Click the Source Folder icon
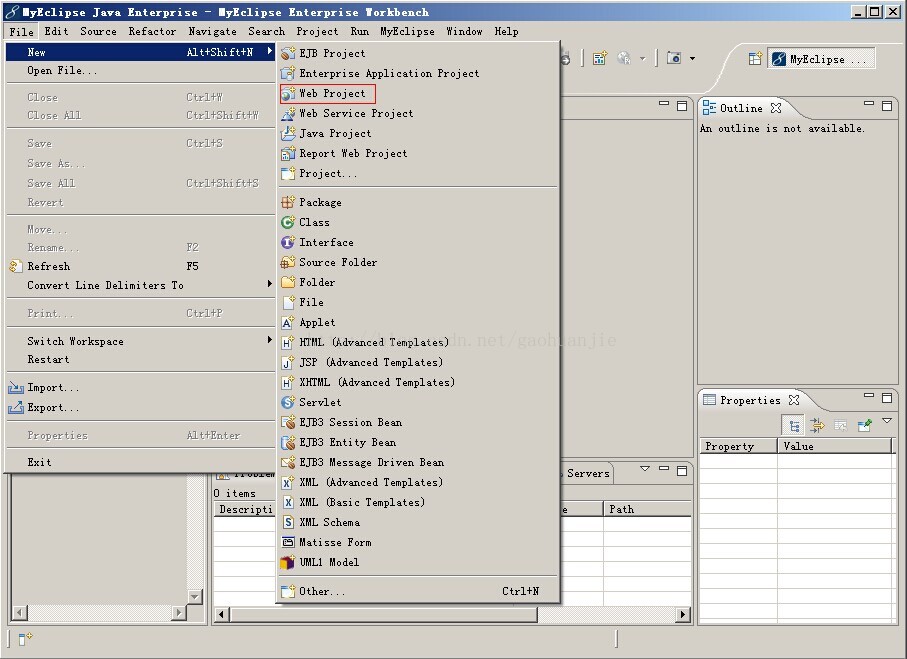Image resolution: width=907 pixels, height=659 pixels. (x=287, y=262)
